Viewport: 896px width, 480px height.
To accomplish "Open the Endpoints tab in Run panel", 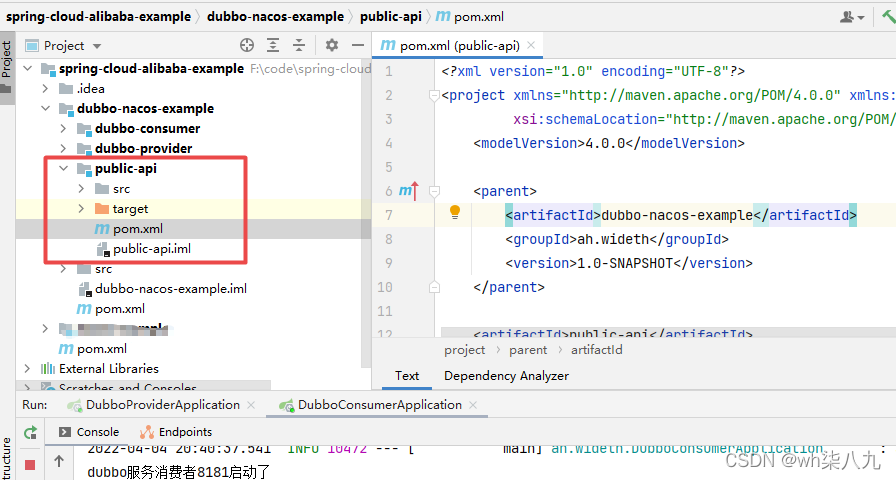I will pos(176,432).
